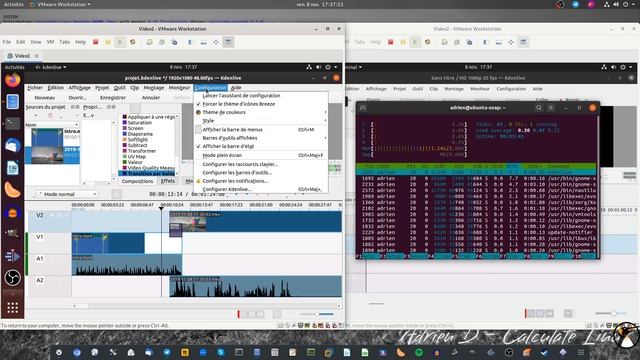Select Saturation in the compositions list

click(x=140, y=122)
